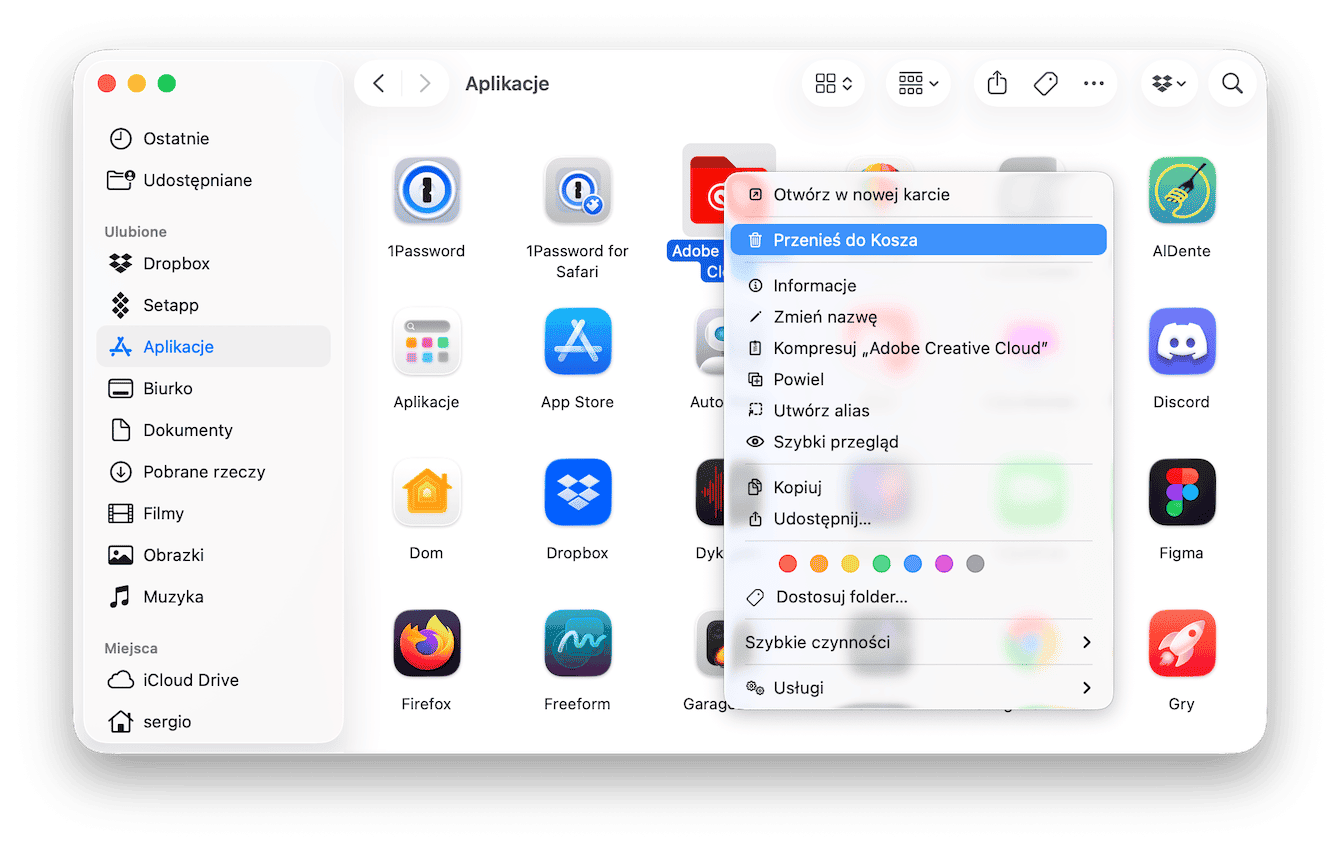The height and width of the screenshot is (850, 1340).
Task: Go back with the left chevron
Action: [379, 84]
